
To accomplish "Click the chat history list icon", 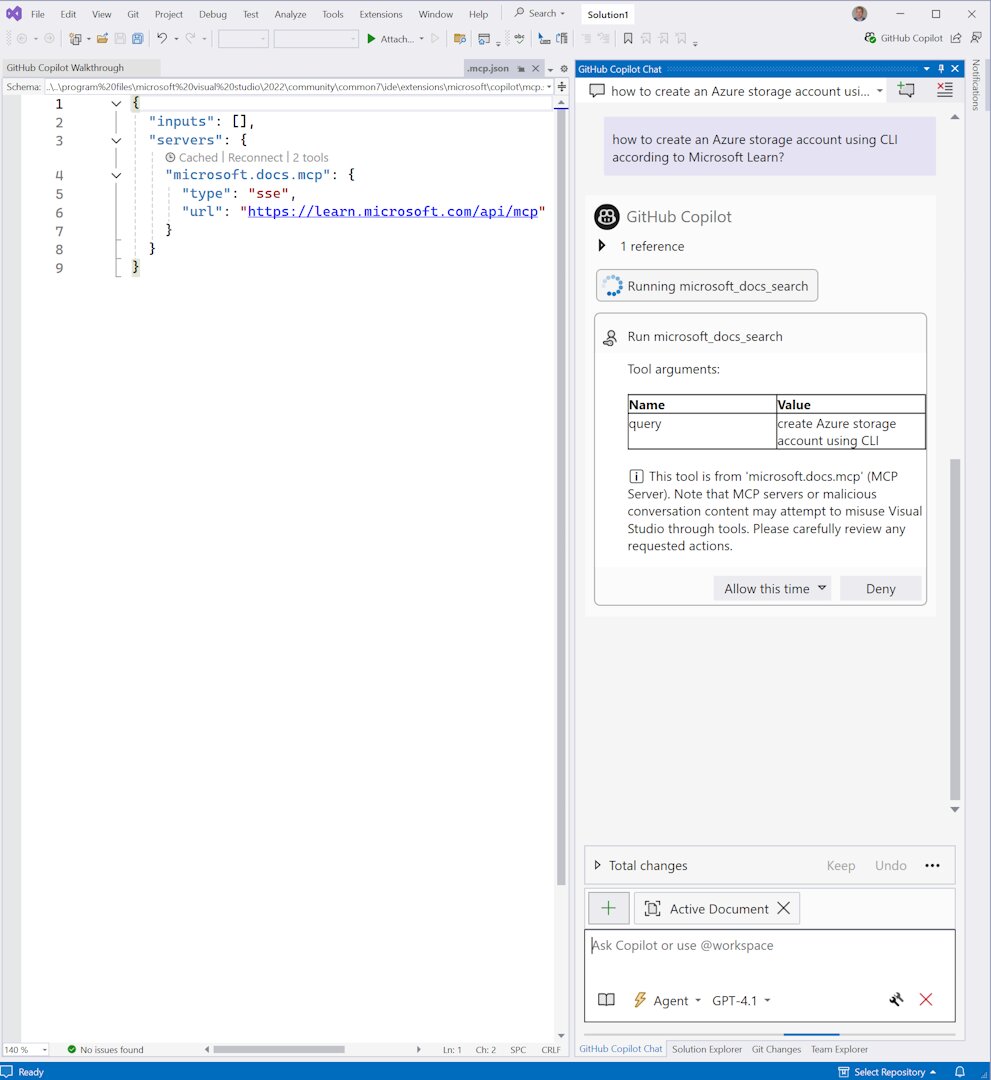I will [x=944, y=89].
